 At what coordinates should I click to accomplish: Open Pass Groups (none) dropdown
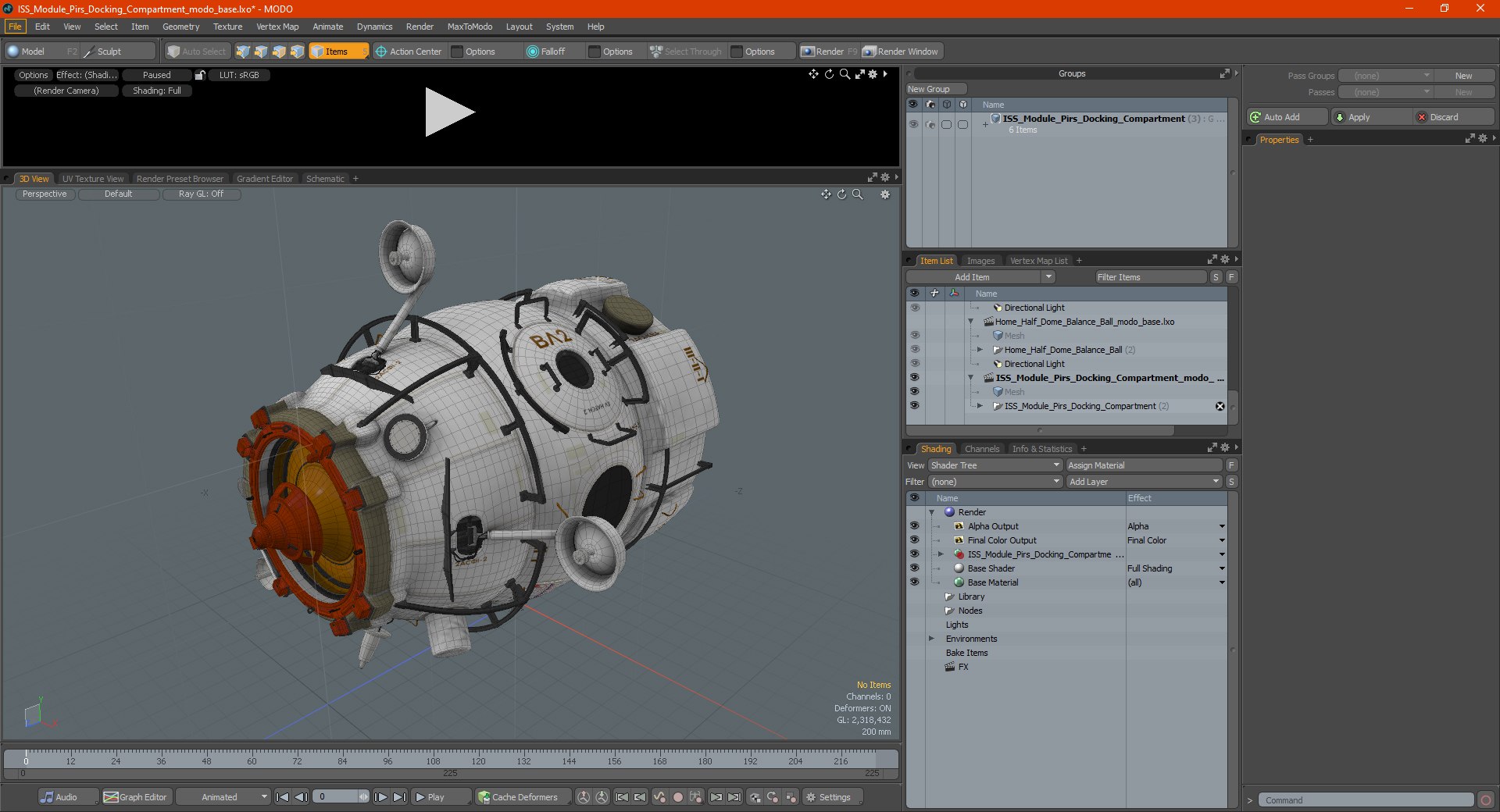1385,76
